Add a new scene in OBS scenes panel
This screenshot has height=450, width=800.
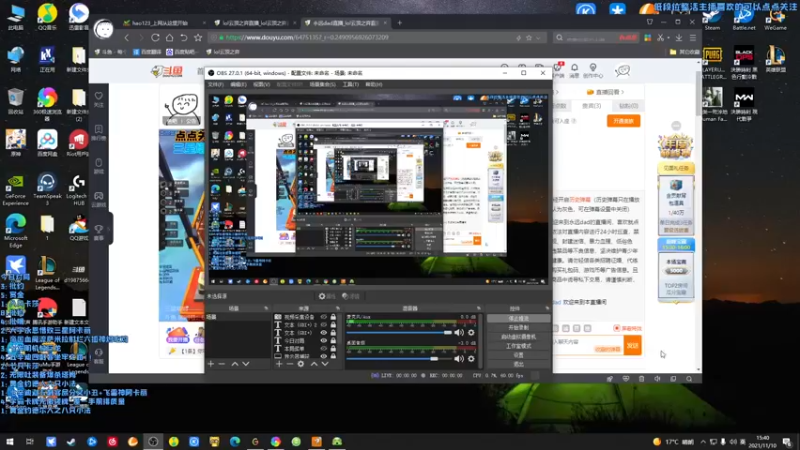(x=211, y=364)
